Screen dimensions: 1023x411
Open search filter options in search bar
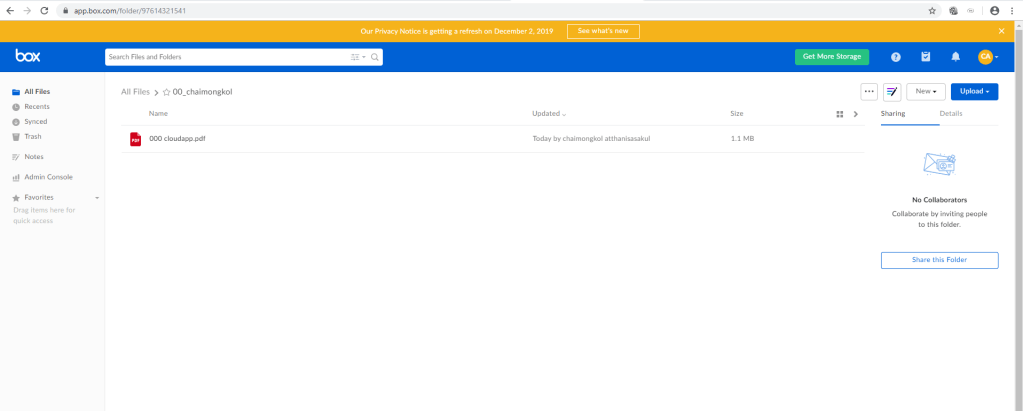coord(358,57)
